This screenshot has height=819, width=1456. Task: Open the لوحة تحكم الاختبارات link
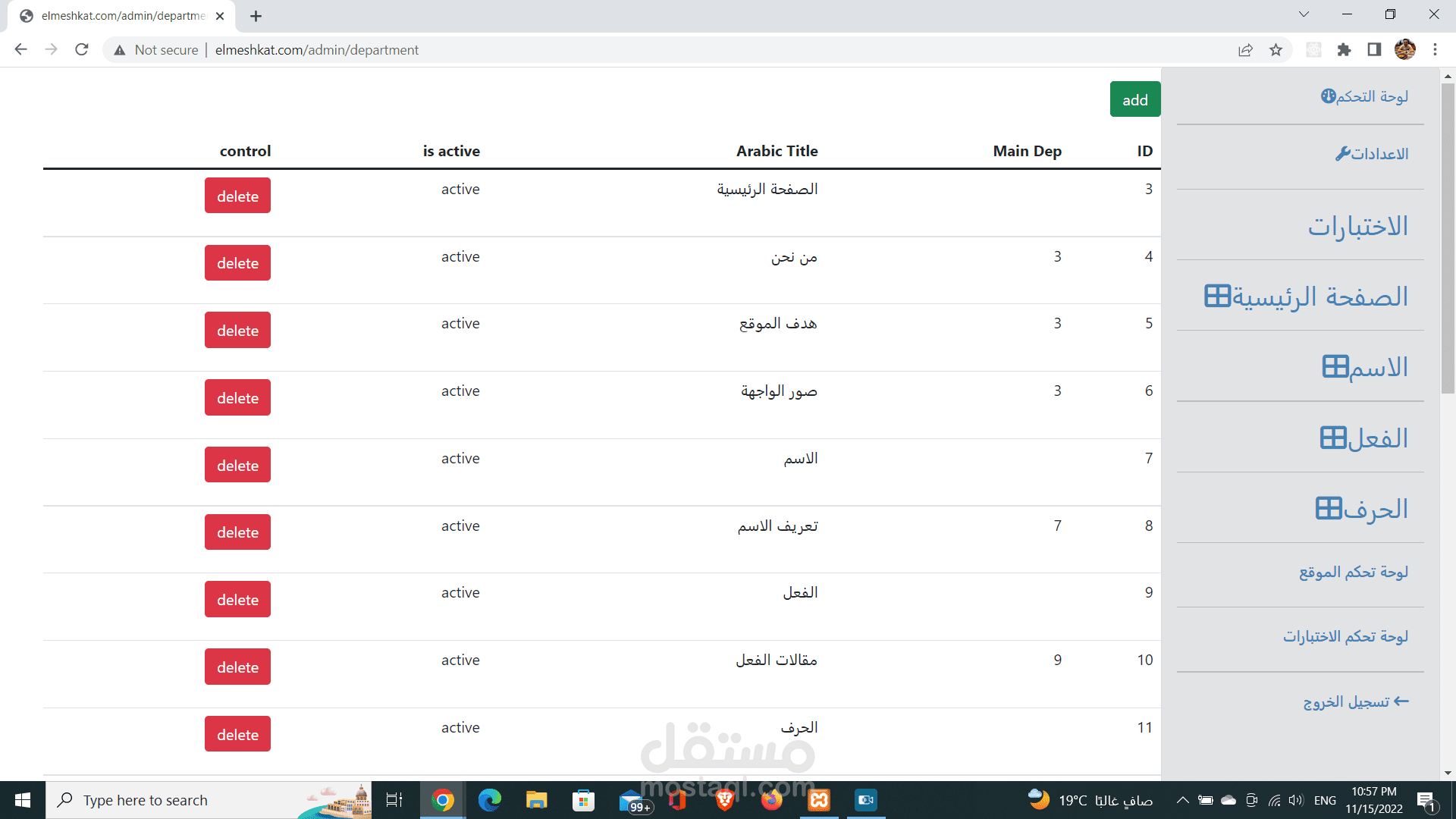(x=1345, y=636)
